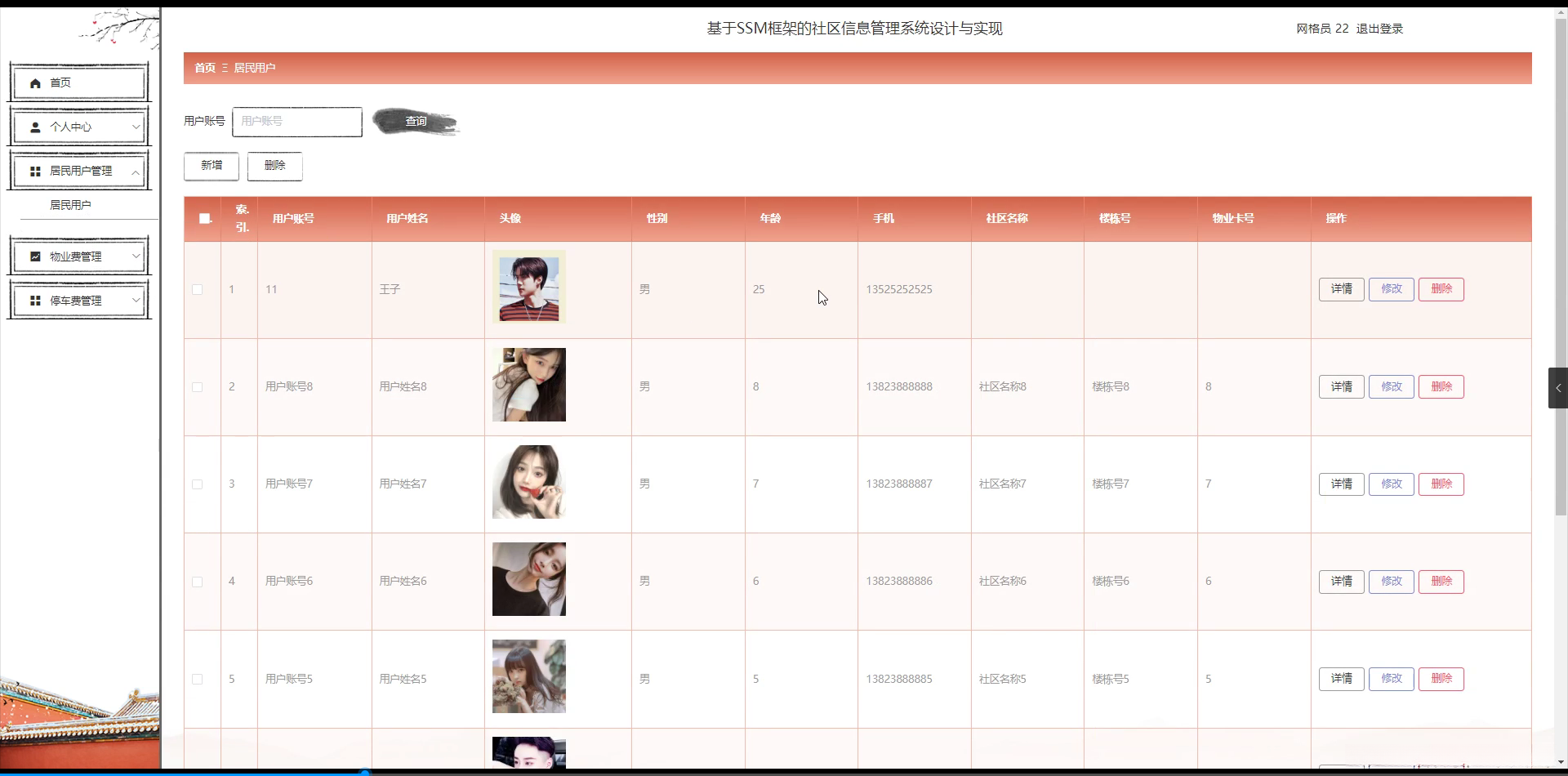Click the avatar thumbnail of 用户姓名8
The width and height of the screenshot is (1568, 776).
point(529,385)
